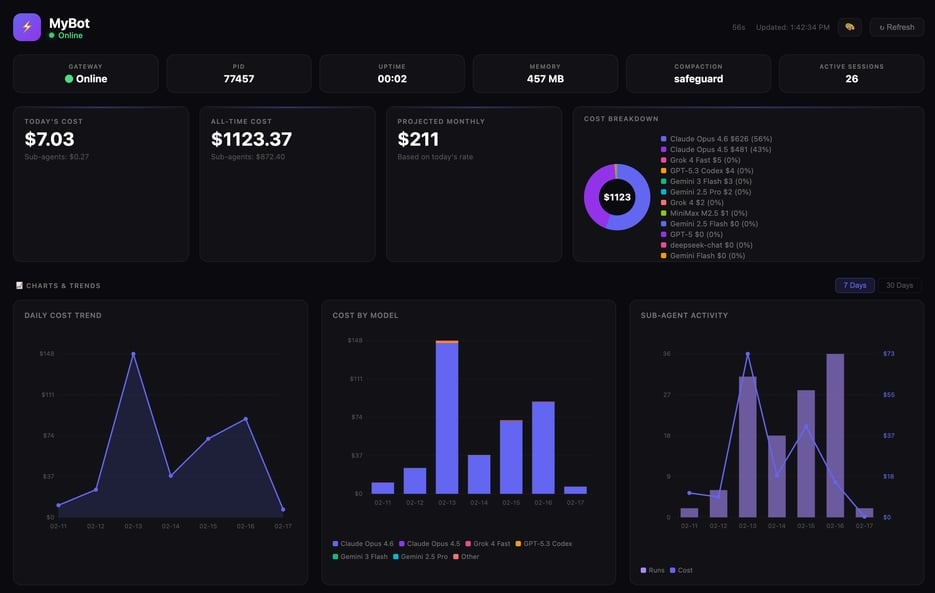Switch charts to 7 Days view

pyautogui.click(x=855, y=285)
